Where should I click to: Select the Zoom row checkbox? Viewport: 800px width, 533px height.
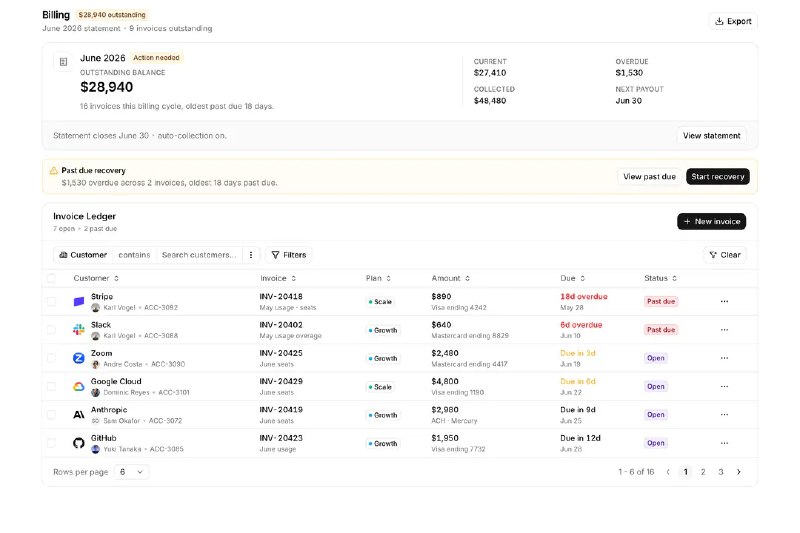coord(52,358)
